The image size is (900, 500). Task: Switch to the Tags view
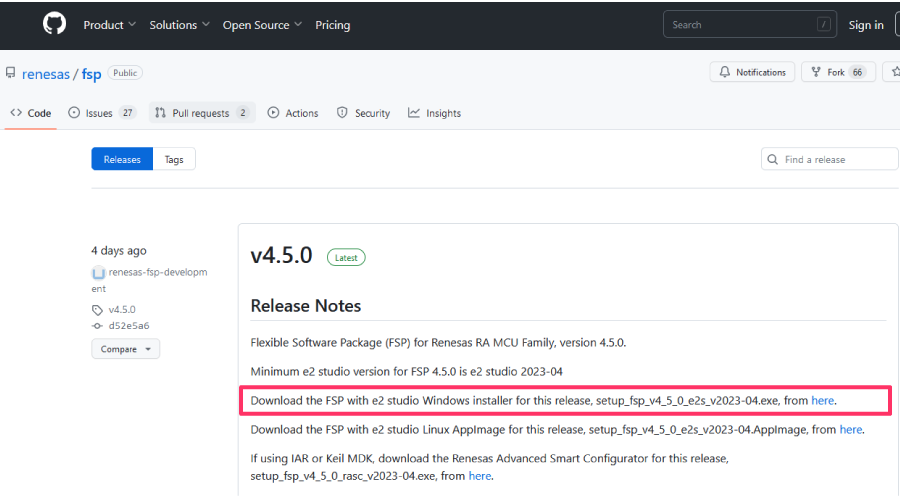pos(174,159)
